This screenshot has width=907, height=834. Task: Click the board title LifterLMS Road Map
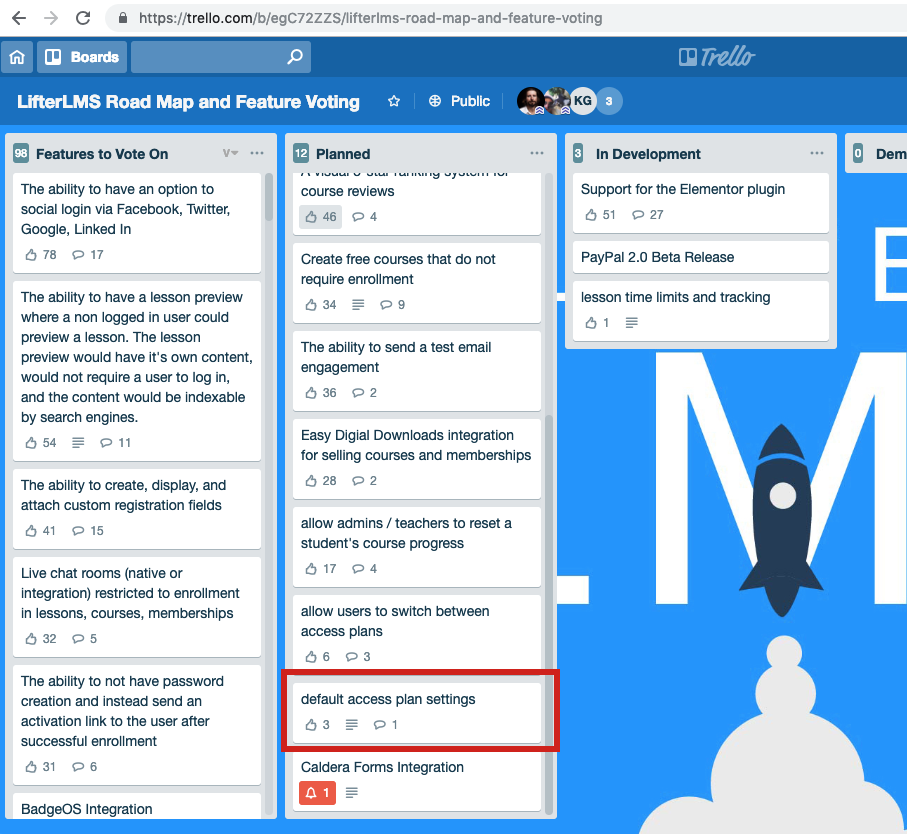click(189, 102)
